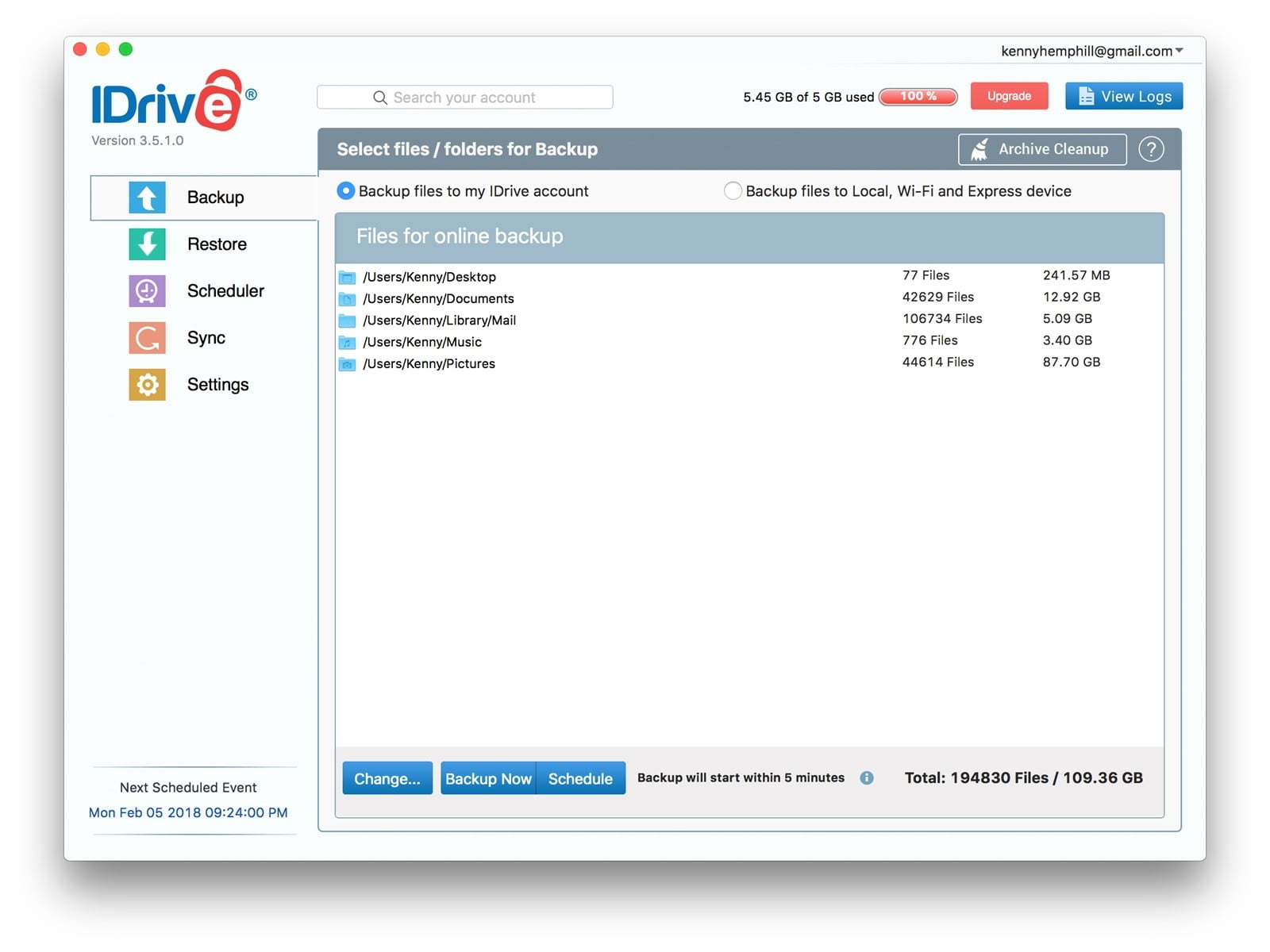The width and height of the screenshot is (1270, 952).
Task: Select the /Users/Kenny/Desktop row
Action: coord(749,276)
